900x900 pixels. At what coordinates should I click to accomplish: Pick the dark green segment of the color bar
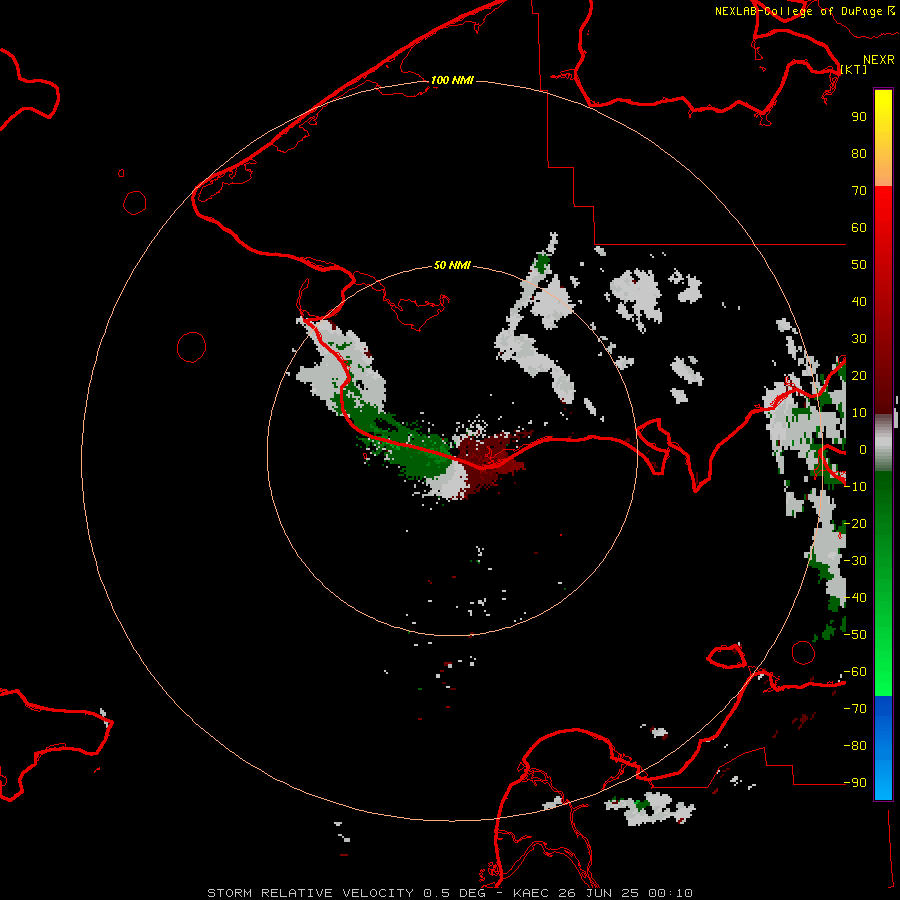pos(883,505)
